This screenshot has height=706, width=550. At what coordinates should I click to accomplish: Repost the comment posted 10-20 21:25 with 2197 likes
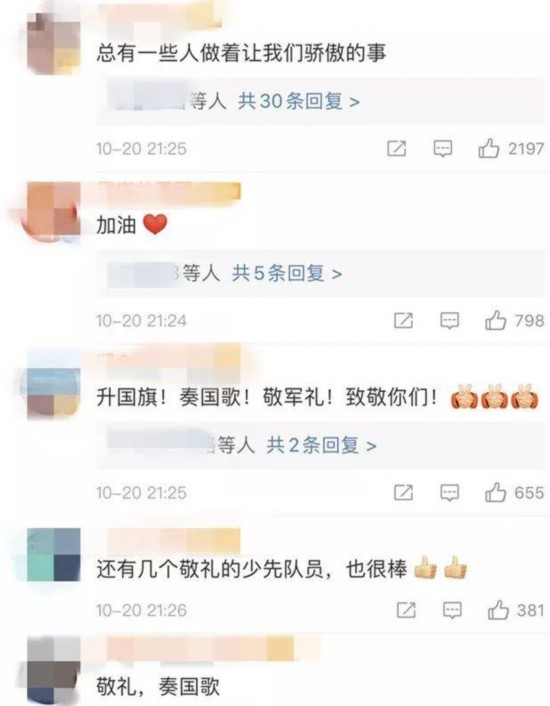(397, 148)
